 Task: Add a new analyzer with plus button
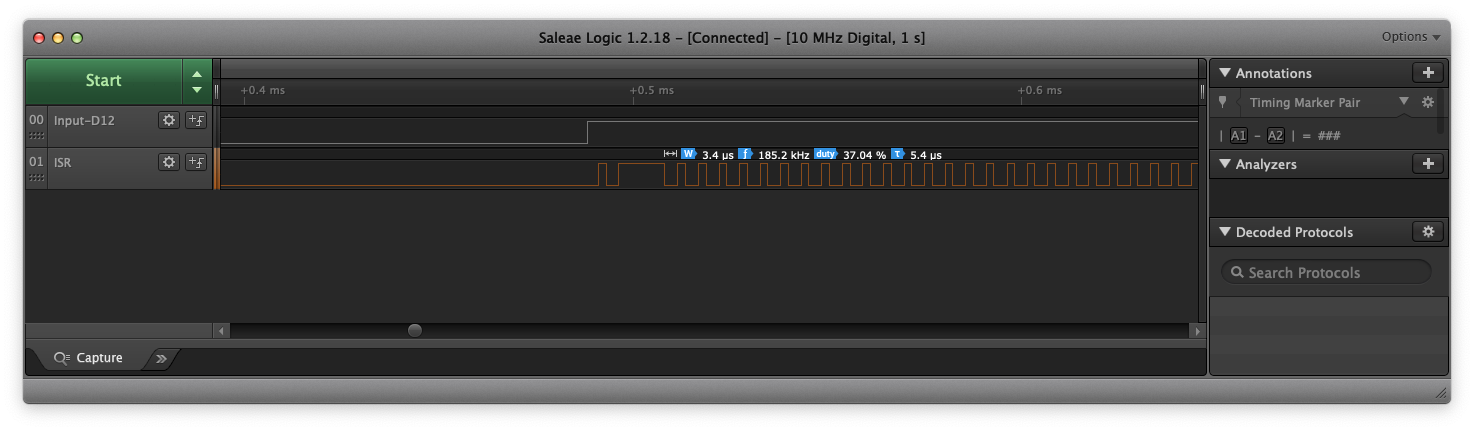coord(1427,164)
